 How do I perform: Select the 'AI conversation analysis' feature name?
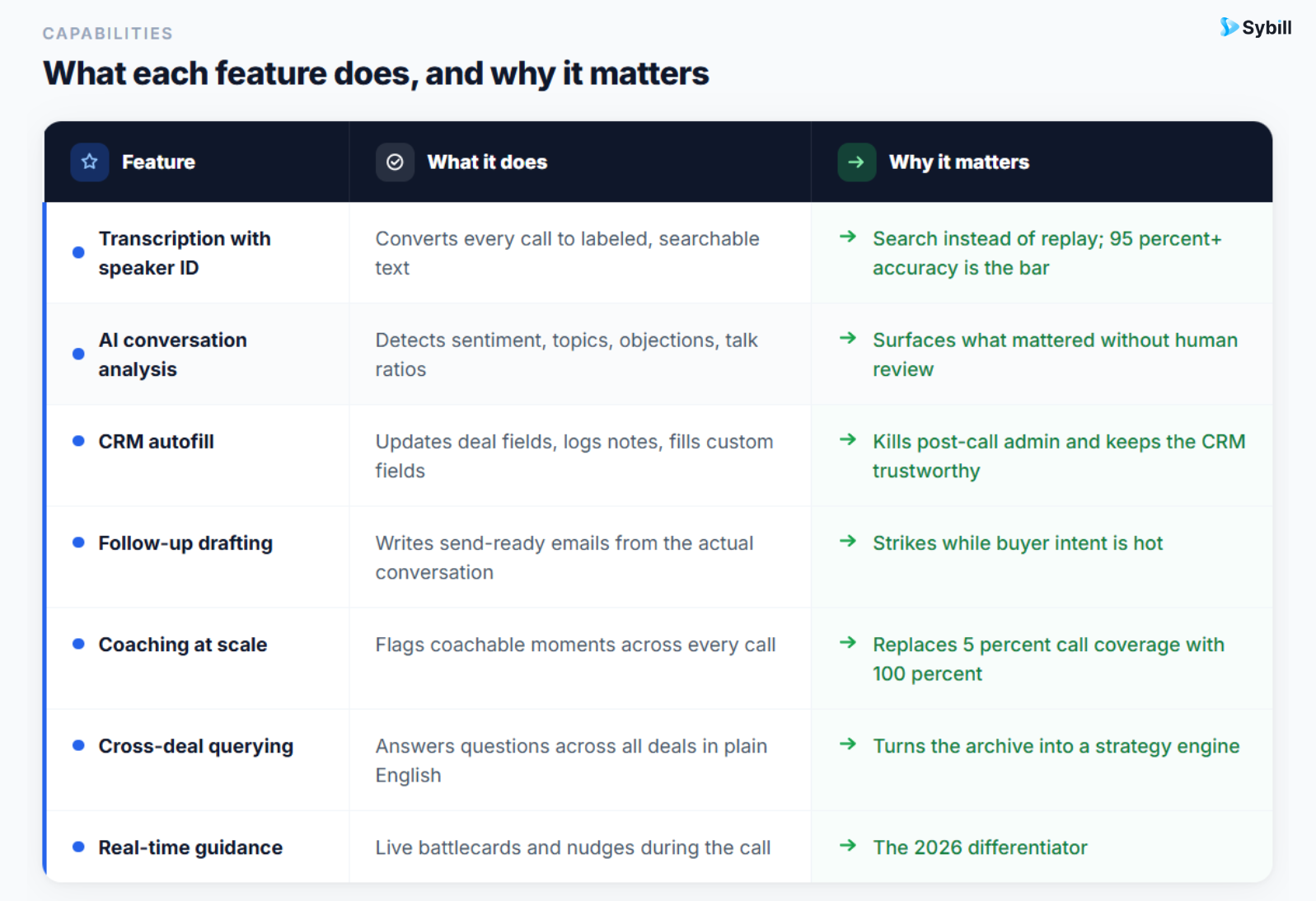pos(172,354)
